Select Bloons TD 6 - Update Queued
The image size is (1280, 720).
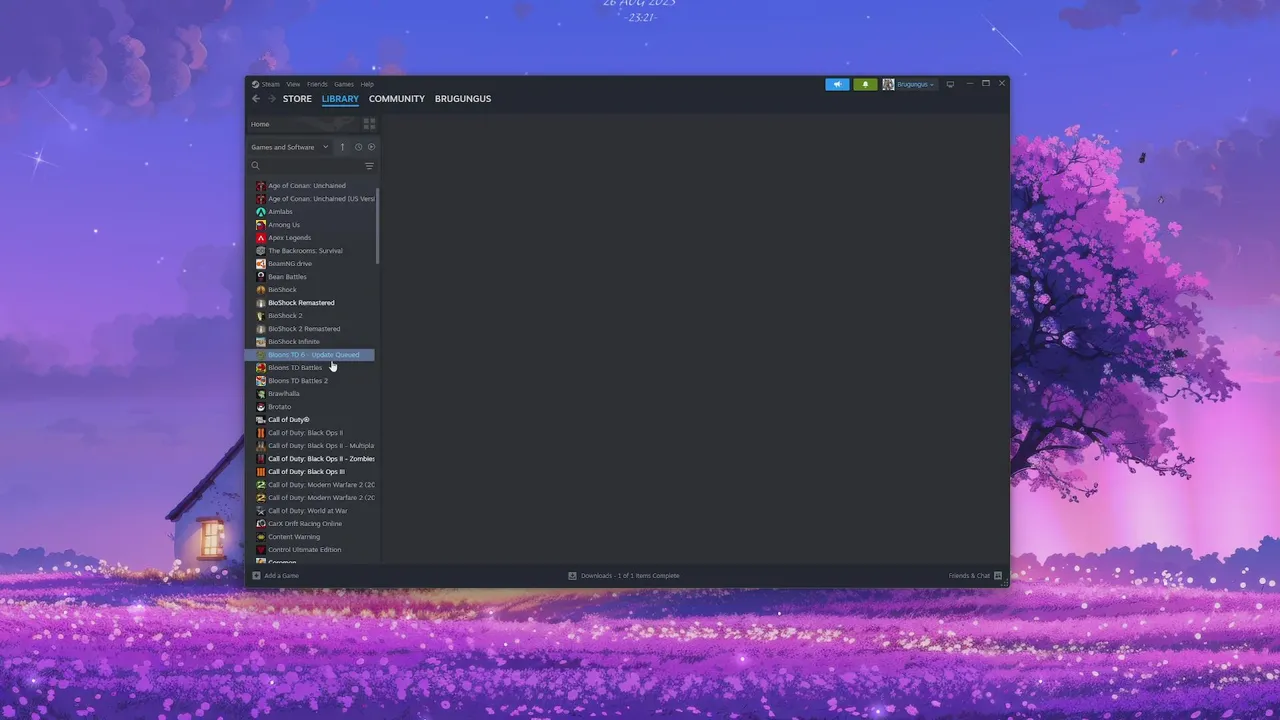tap(310, 355)
